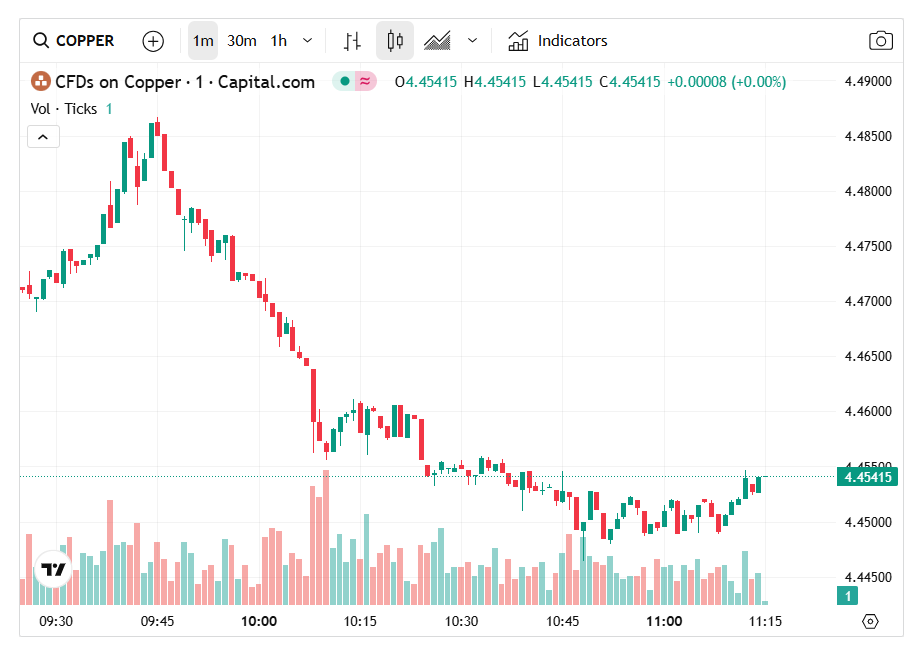The image size is (911, 651).
Task: Switch to the 1h timeframe
Action: [x=277, y=41]
